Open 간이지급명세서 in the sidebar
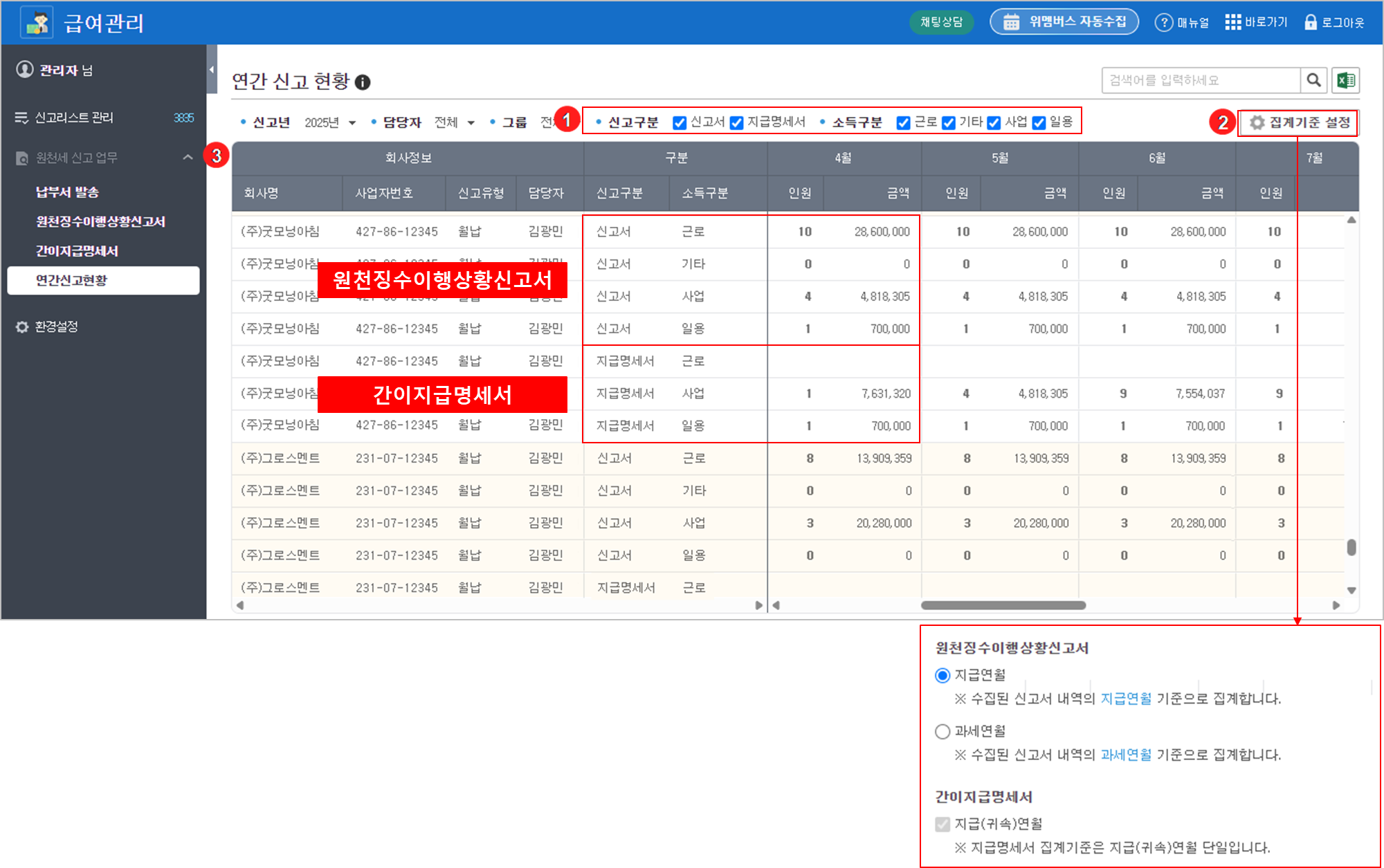The height and width of the screenshot is (868, 1384). [77, 251]
